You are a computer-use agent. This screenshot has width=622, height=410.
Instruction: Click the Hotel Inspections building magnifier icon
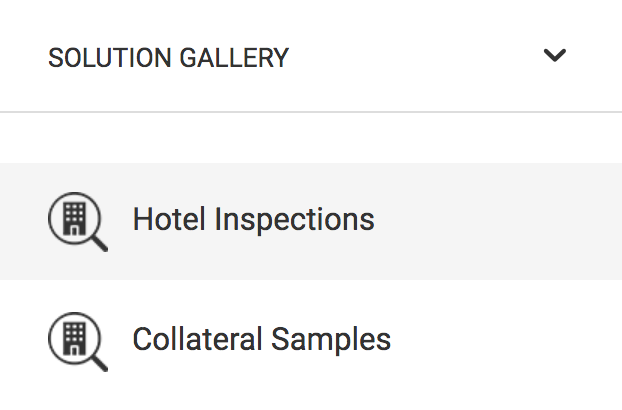pos(78,221)
